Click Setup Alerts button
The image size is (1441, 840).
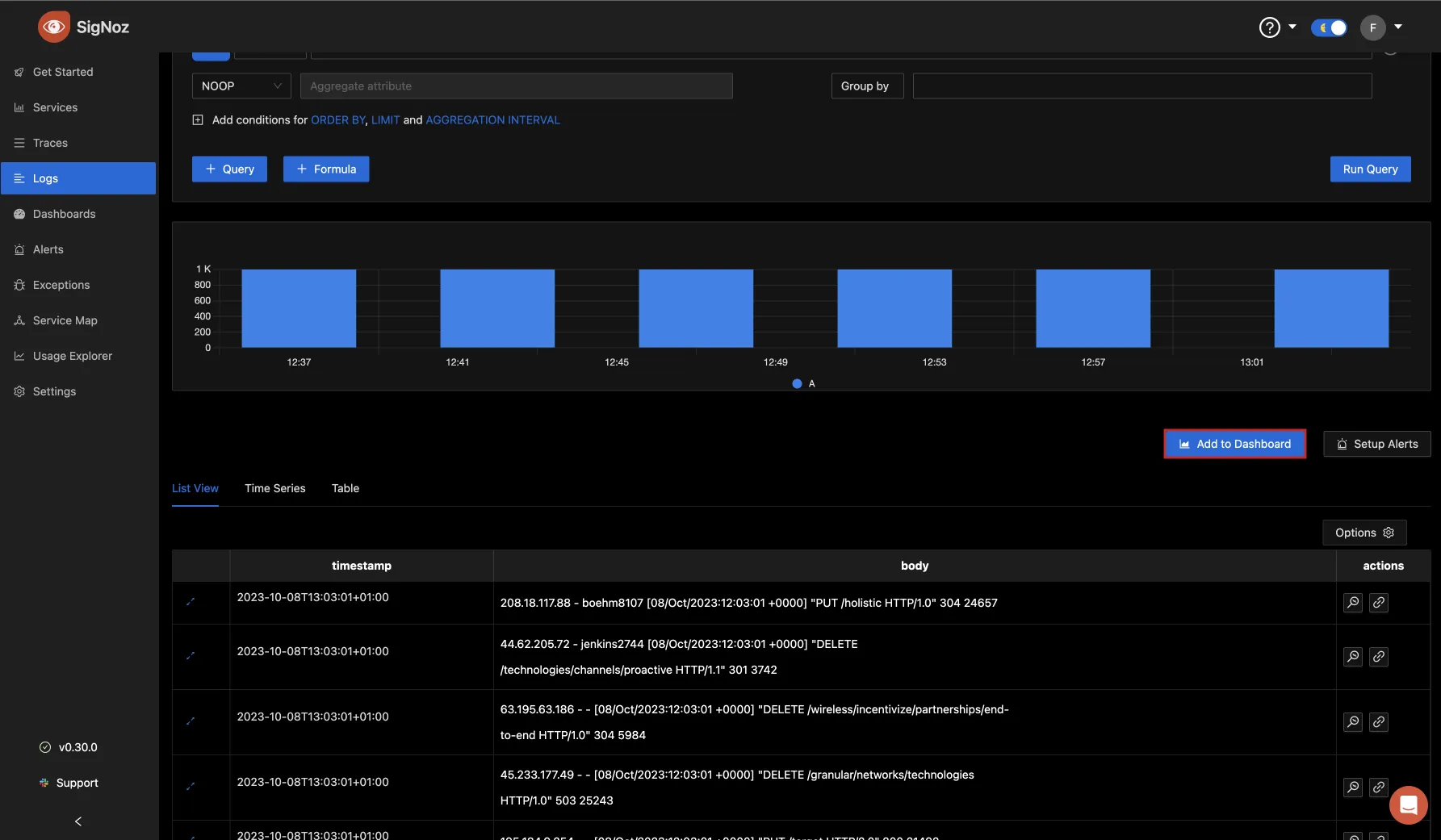point(1376,444)
